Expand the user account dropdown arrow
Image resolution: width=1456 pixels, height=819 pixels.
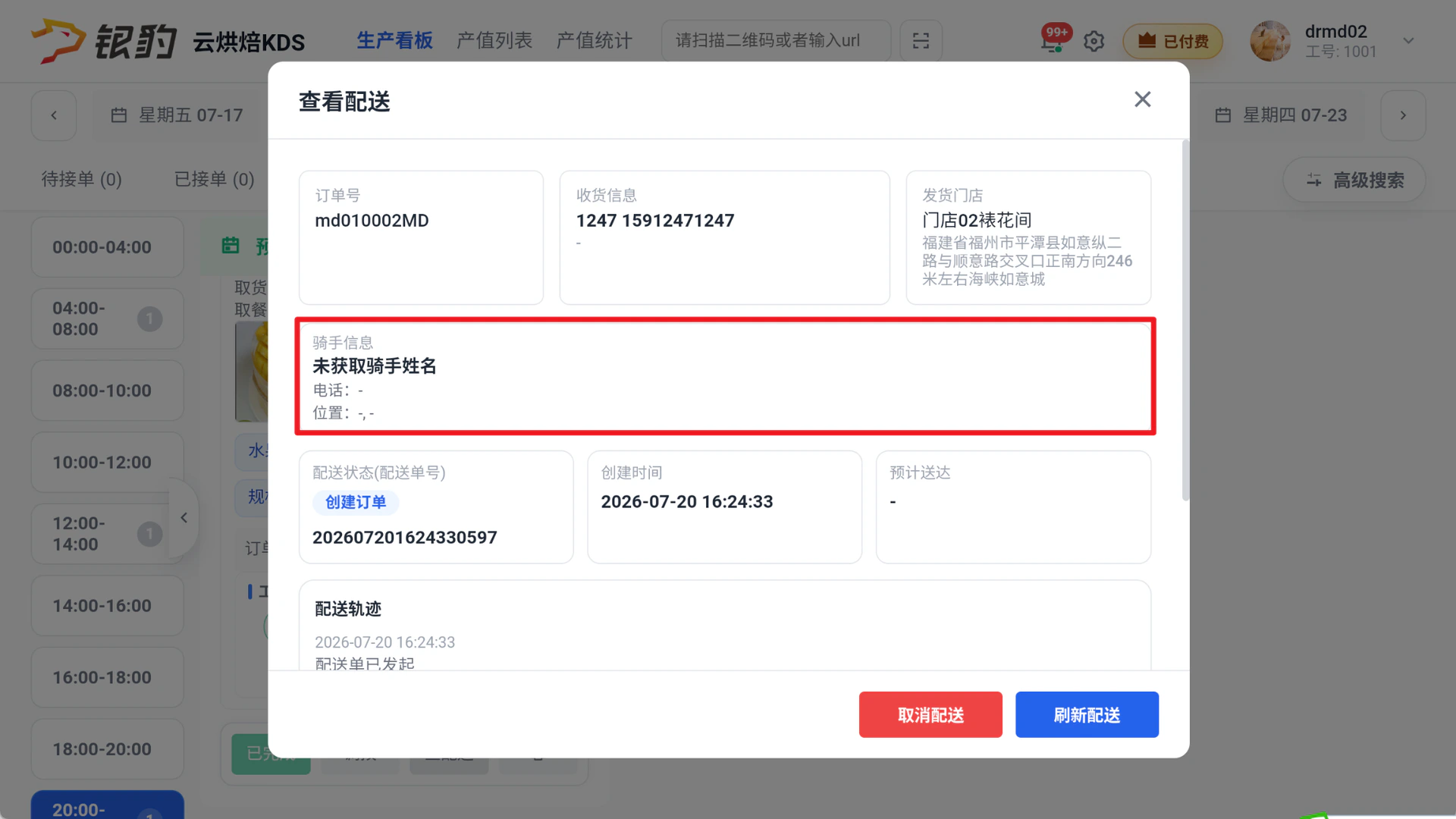click(1408, 41)
